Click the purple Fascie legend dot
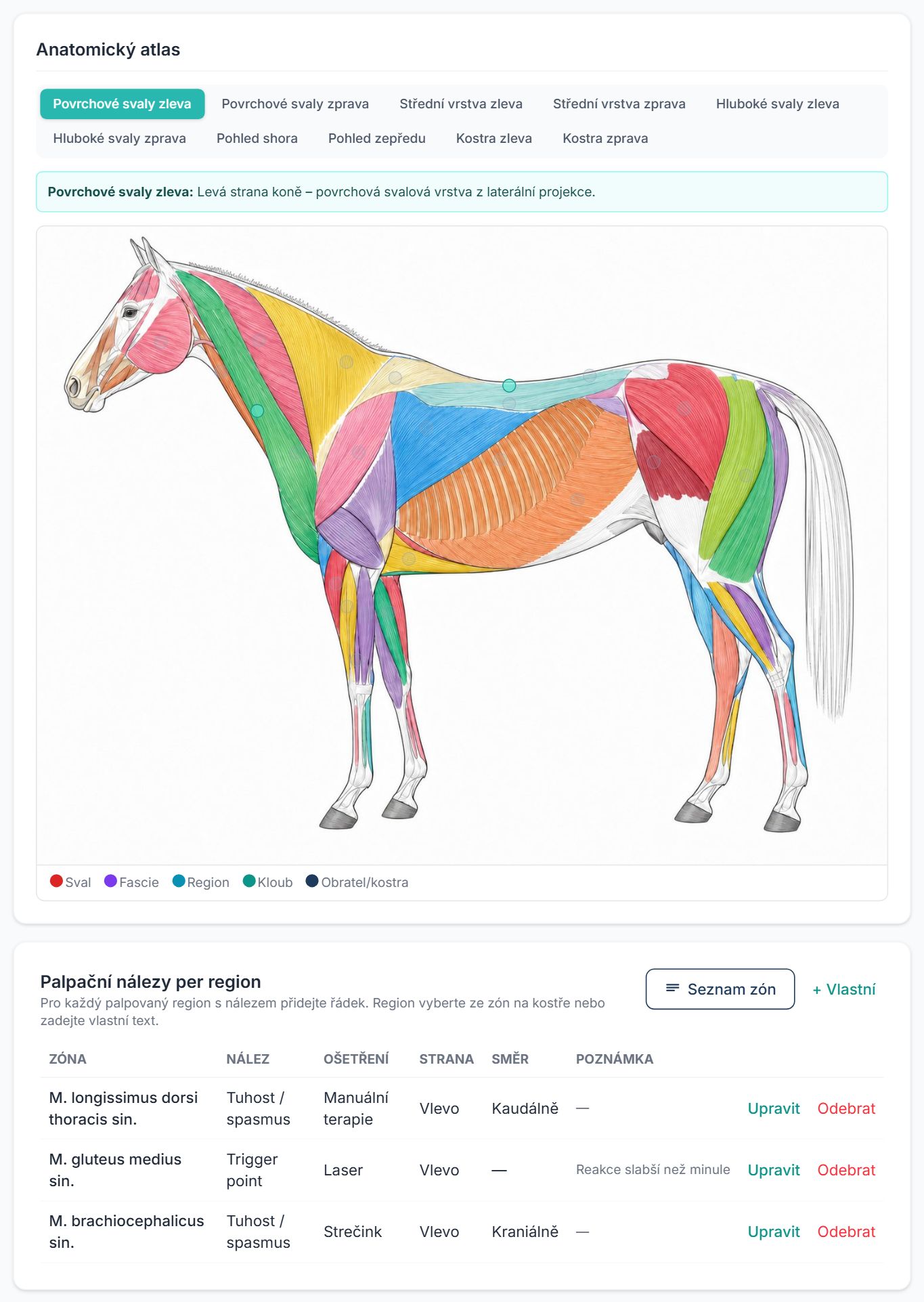Screen dimensions: 924x1302 click(110, 881)
